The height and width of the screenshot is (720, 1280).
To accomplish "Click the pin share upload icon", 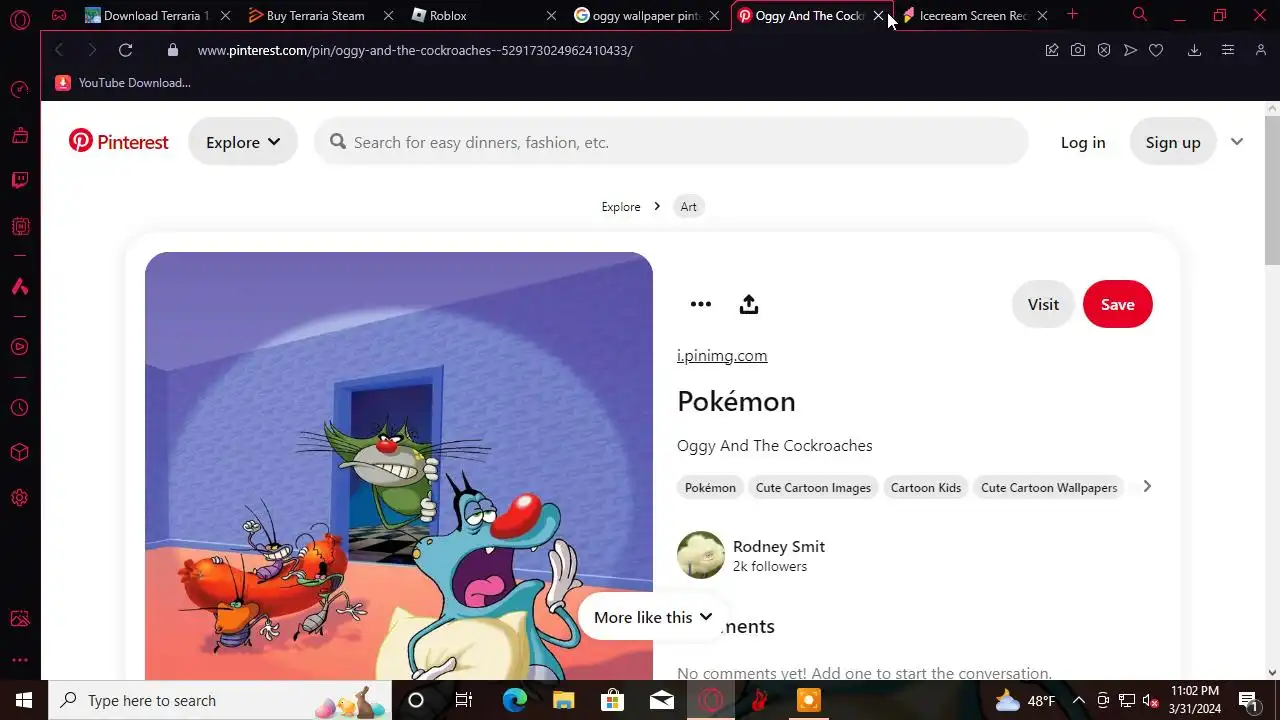I will (x=749, y=304).
